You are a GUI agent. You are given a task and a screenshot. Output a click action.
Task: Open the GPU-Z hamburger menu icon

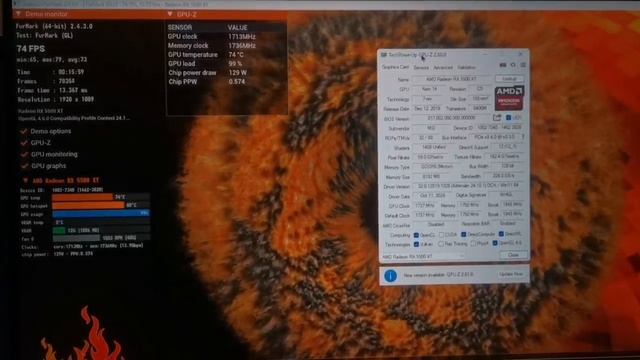point(523,65)
